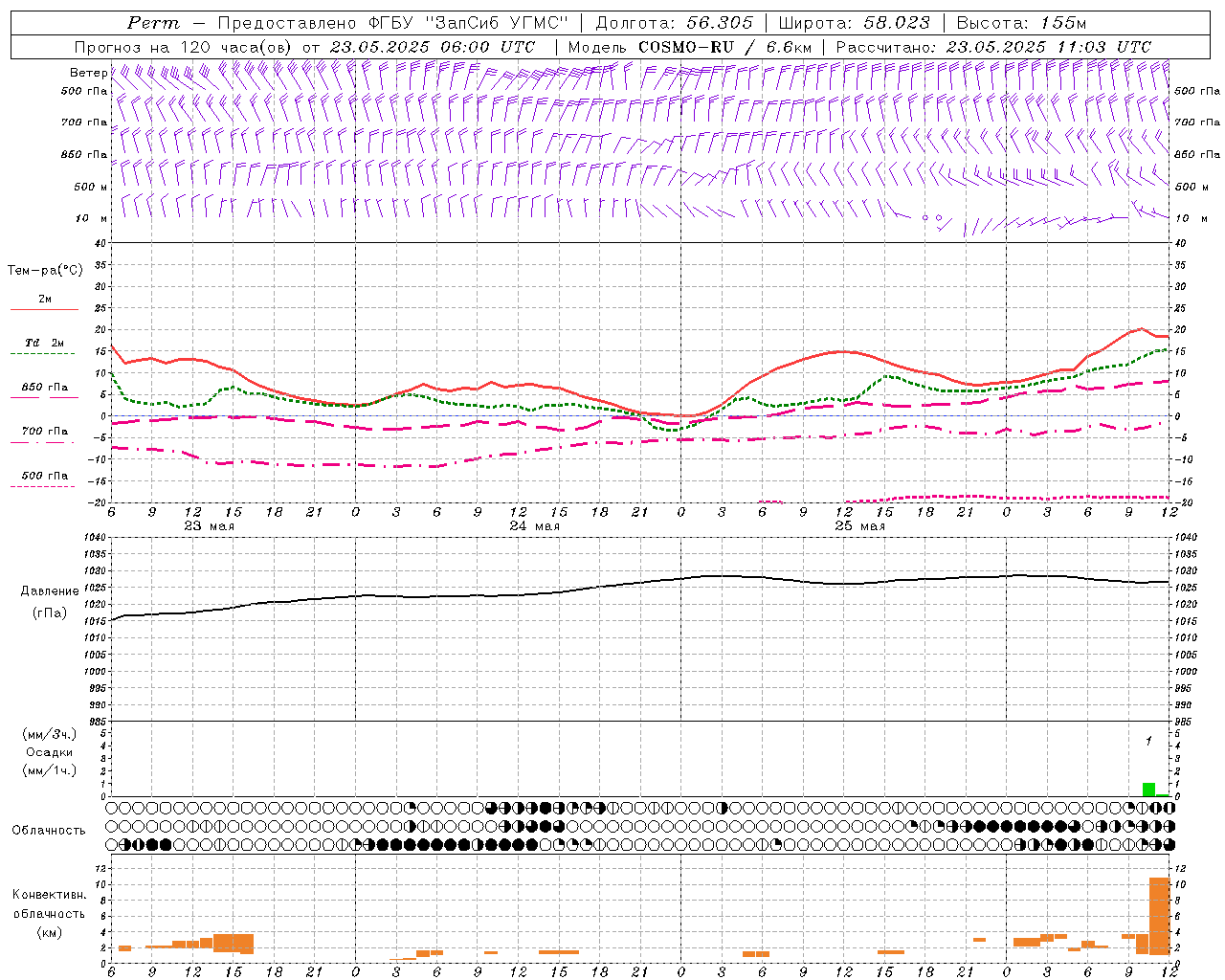Screen dimensions: 1225x980
Task: Click the '700 гПа' temperature legend label
Action: point(45,432)
